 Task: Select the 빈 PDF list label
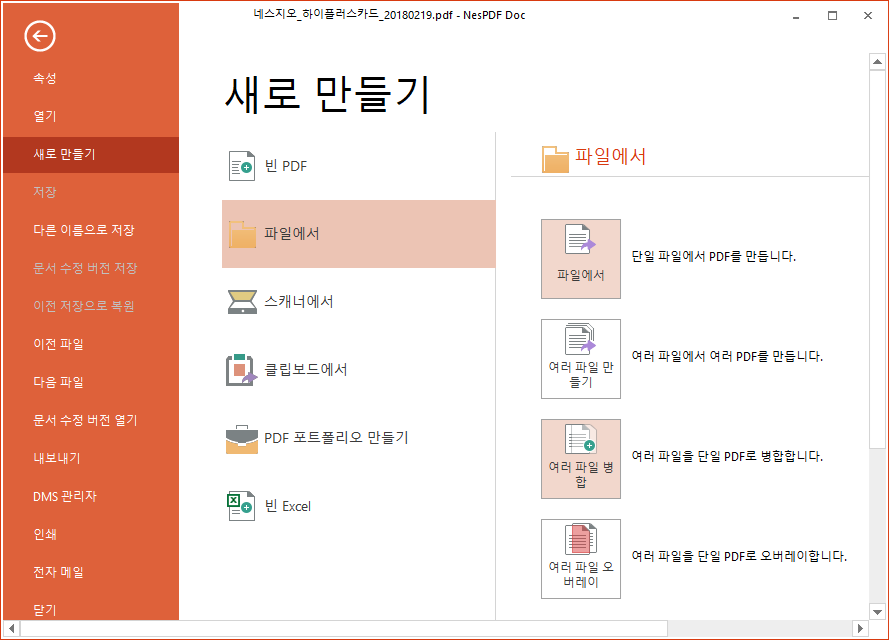pos(286,166)
